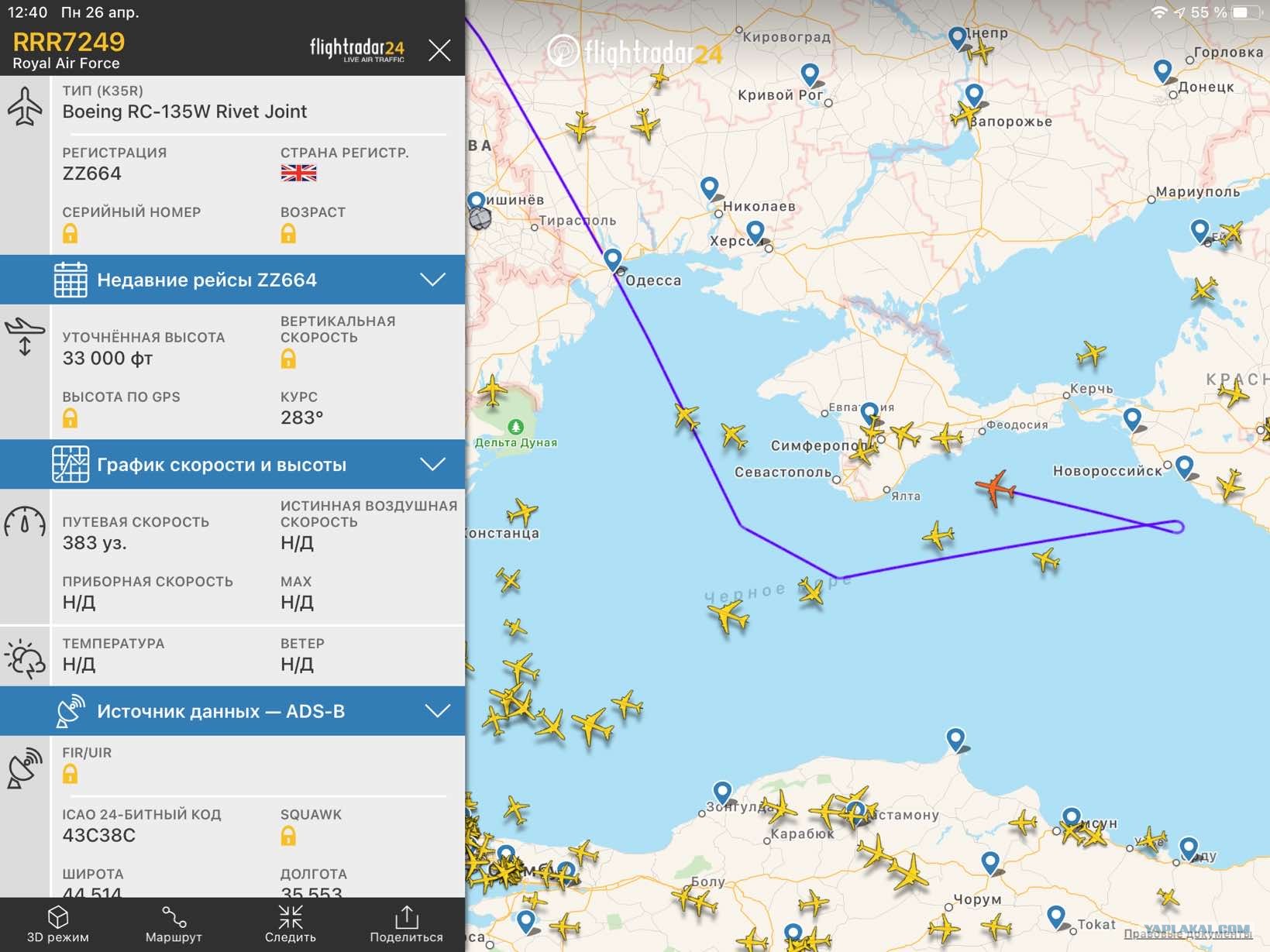Tap the lock under Высота по GPS
Viewport: 1270px width, 952px height.
coord(71,418)
